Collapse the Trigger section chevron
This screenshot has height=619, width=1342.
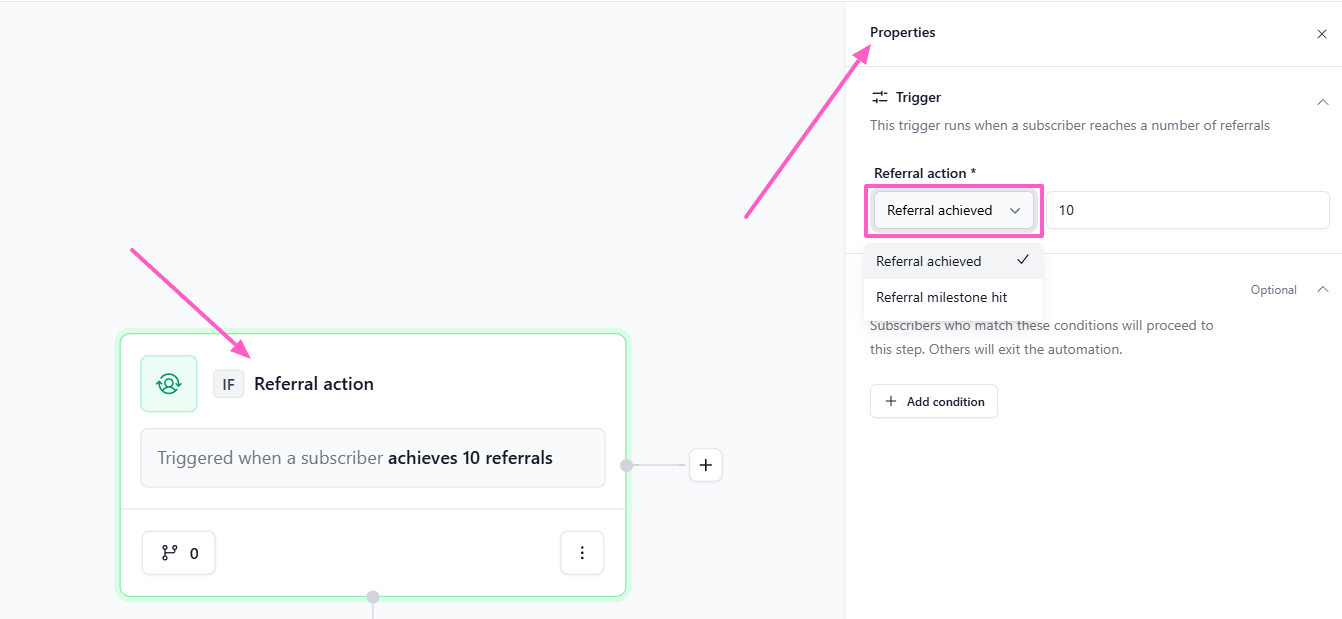point(1323,102)
